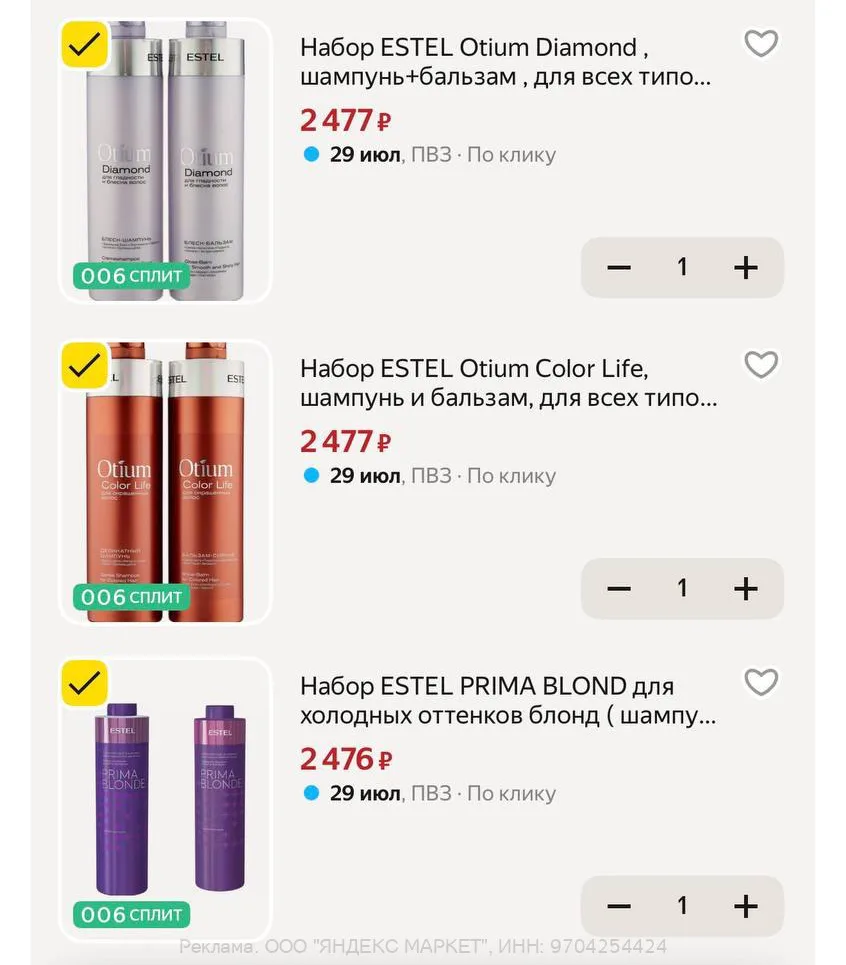Increase quantity of Otium Color Life set
846x965 pixels.
[746, 589]
